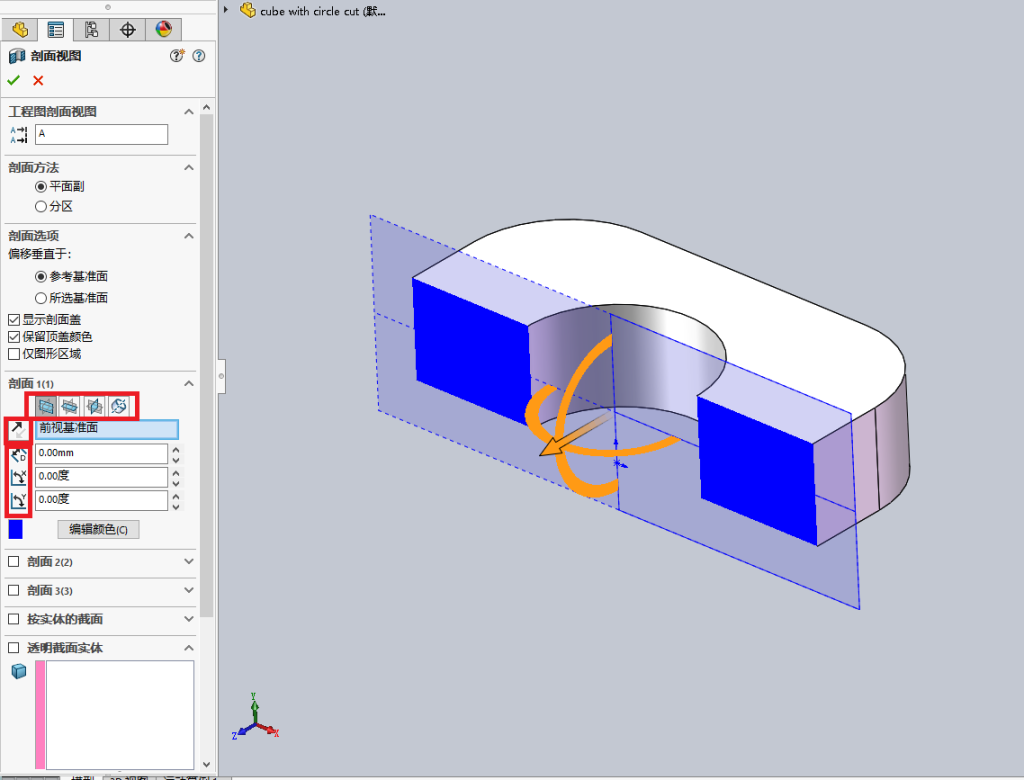Screen dimensions: 1024x780
Task: Click the zoom to selection section icon
Action: coord(118,406)
